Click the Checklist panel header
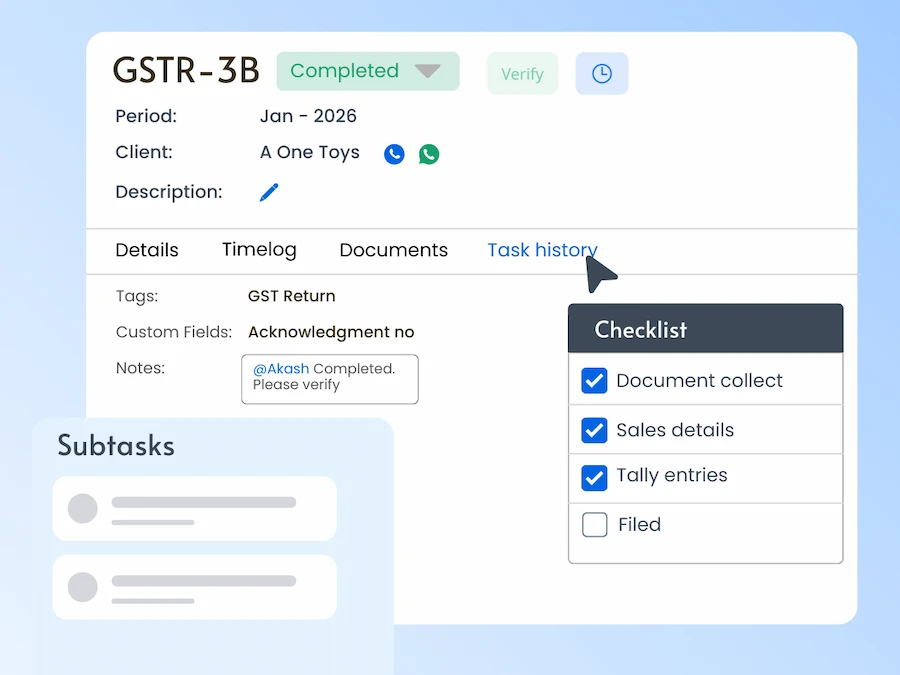 pyautogui.click(x=705, y=329)
